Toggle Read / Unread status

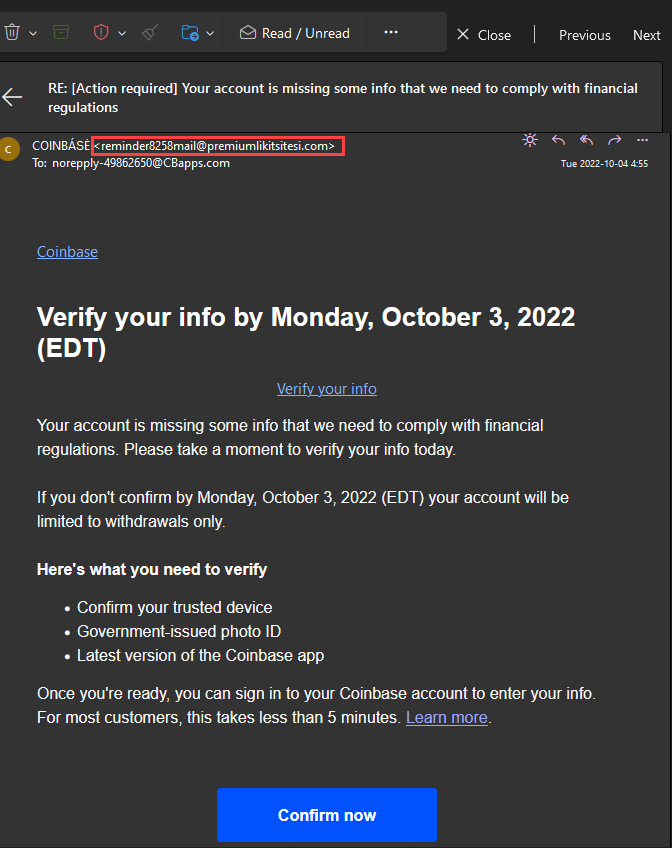click(x=294, y=32)
